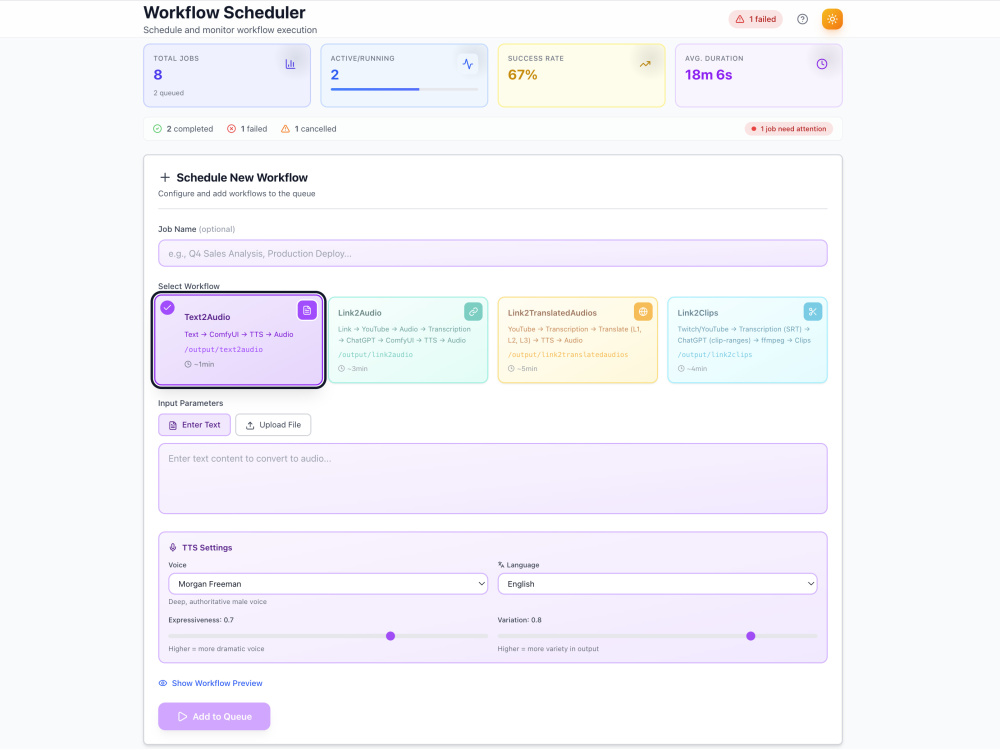The width and height of the screenshot is (1000, 750).
Task: Click the Show Workflow Preview link
Action: click(210, 683)
